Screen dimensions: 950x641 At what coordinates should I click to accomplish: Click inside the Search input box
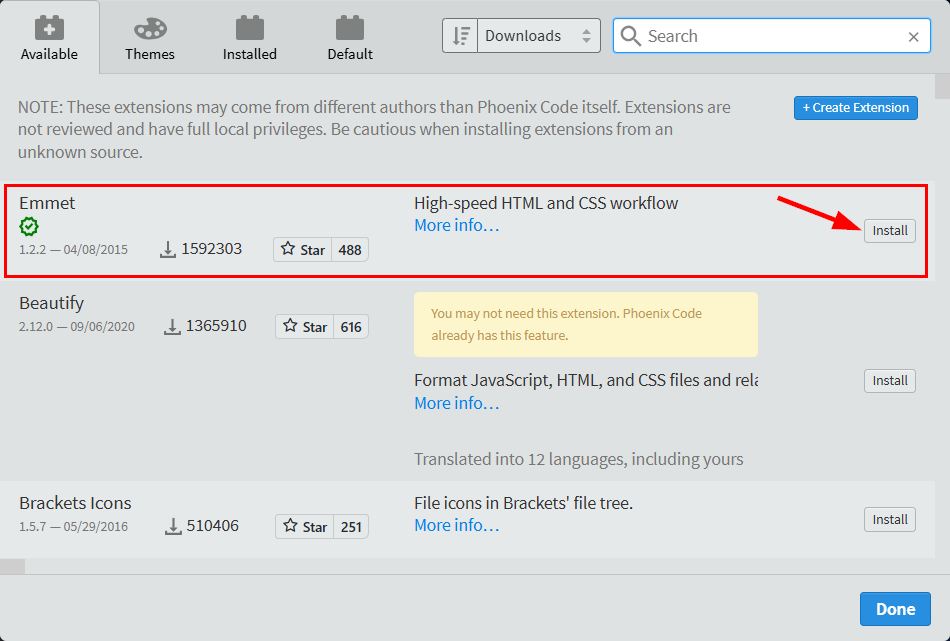pos(770,36)
